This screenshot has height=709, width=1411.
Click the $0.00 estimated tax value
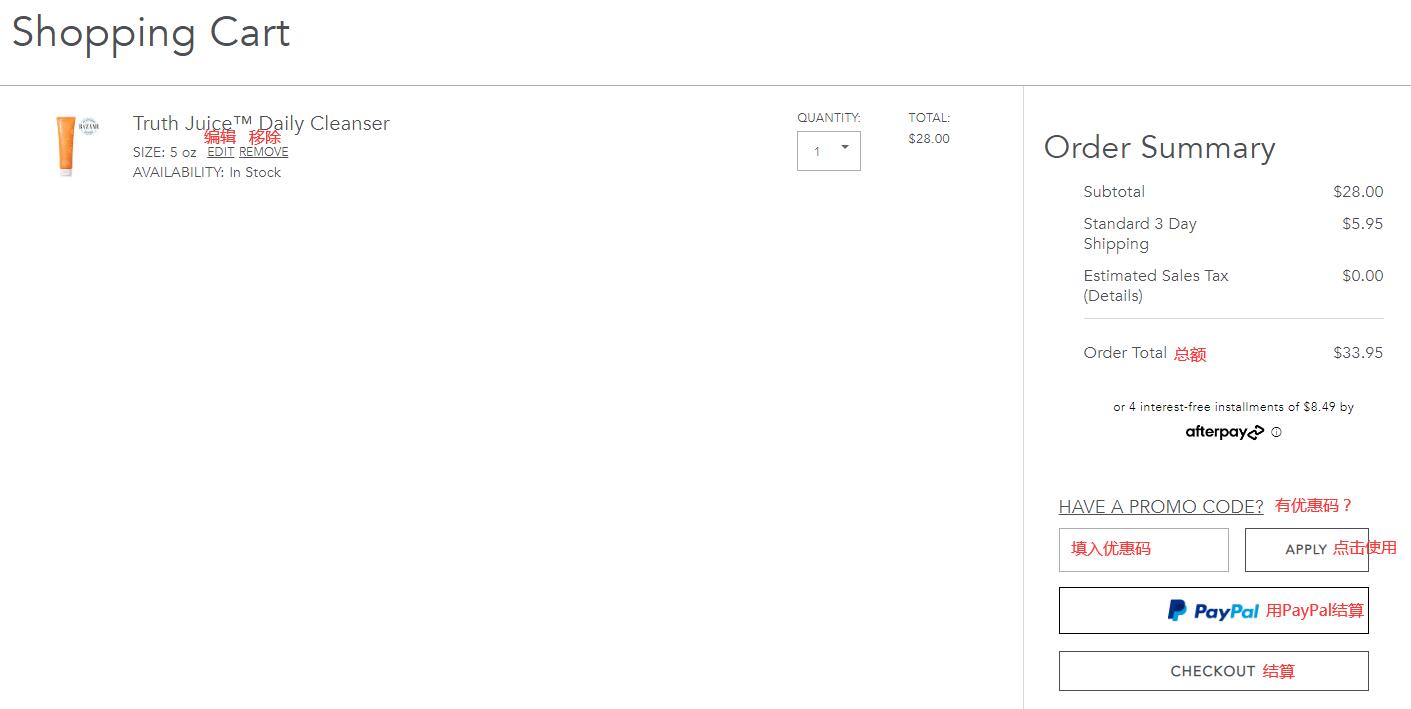pos(1362,275)
